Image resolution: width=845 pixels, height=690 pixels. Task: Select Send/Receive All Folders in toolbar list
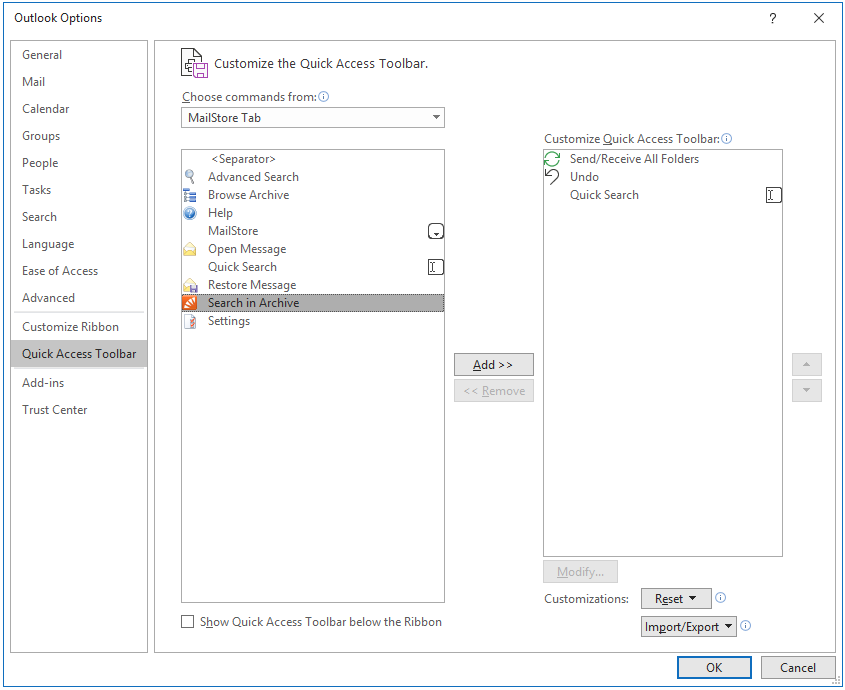coord(662,159)
